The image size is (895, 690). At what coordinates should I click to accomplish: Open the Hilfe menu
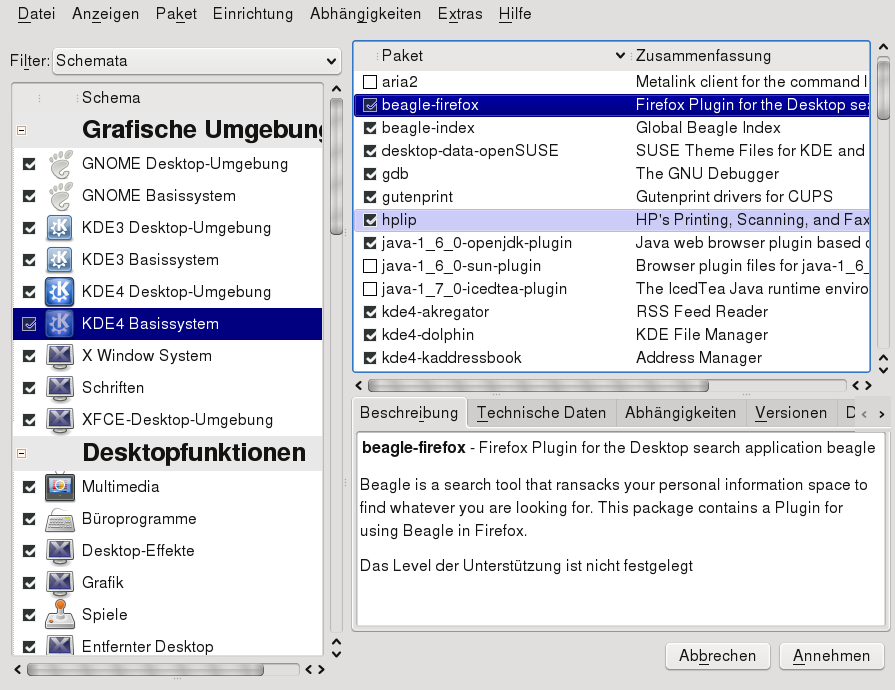tap(515, 14)
